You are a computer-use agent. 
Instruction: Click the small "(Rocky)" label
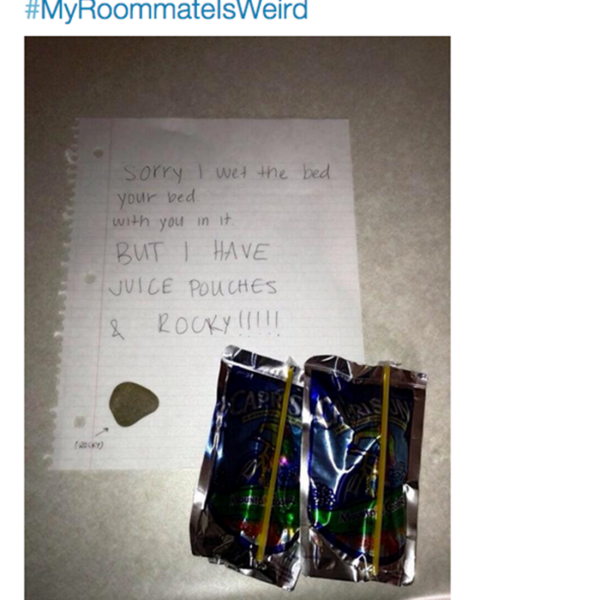click(x=89, y=445)
